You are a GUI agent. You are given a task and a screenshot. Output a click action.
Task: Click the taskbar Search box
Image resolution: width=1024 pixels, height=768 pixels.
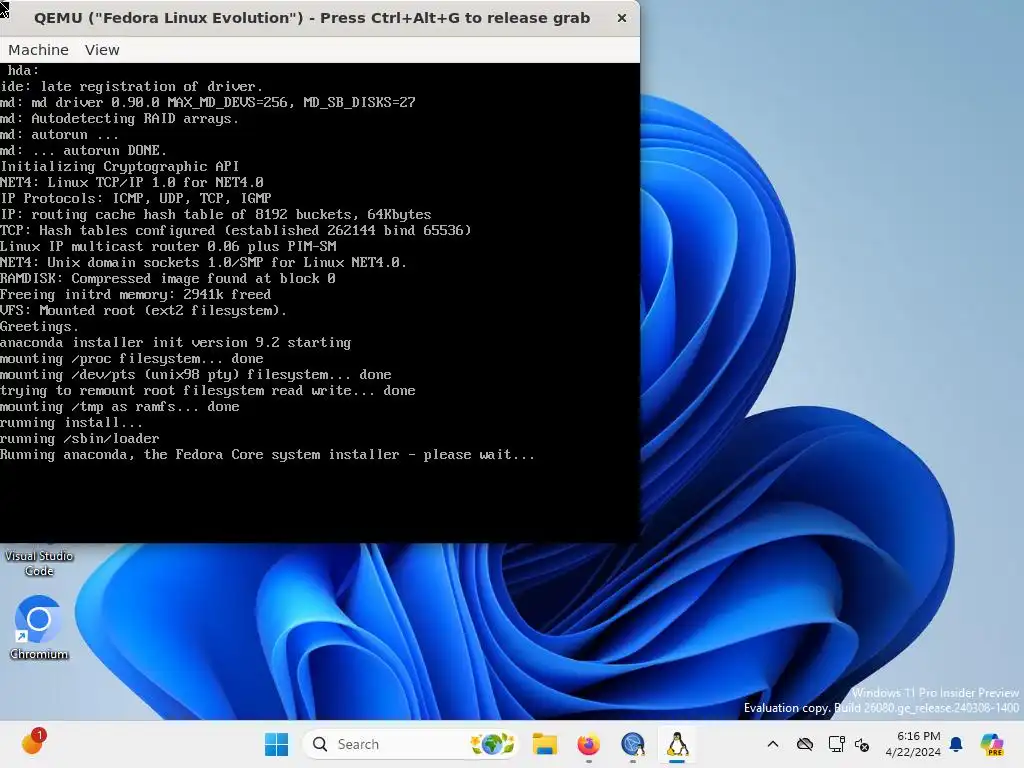[410, 744]
